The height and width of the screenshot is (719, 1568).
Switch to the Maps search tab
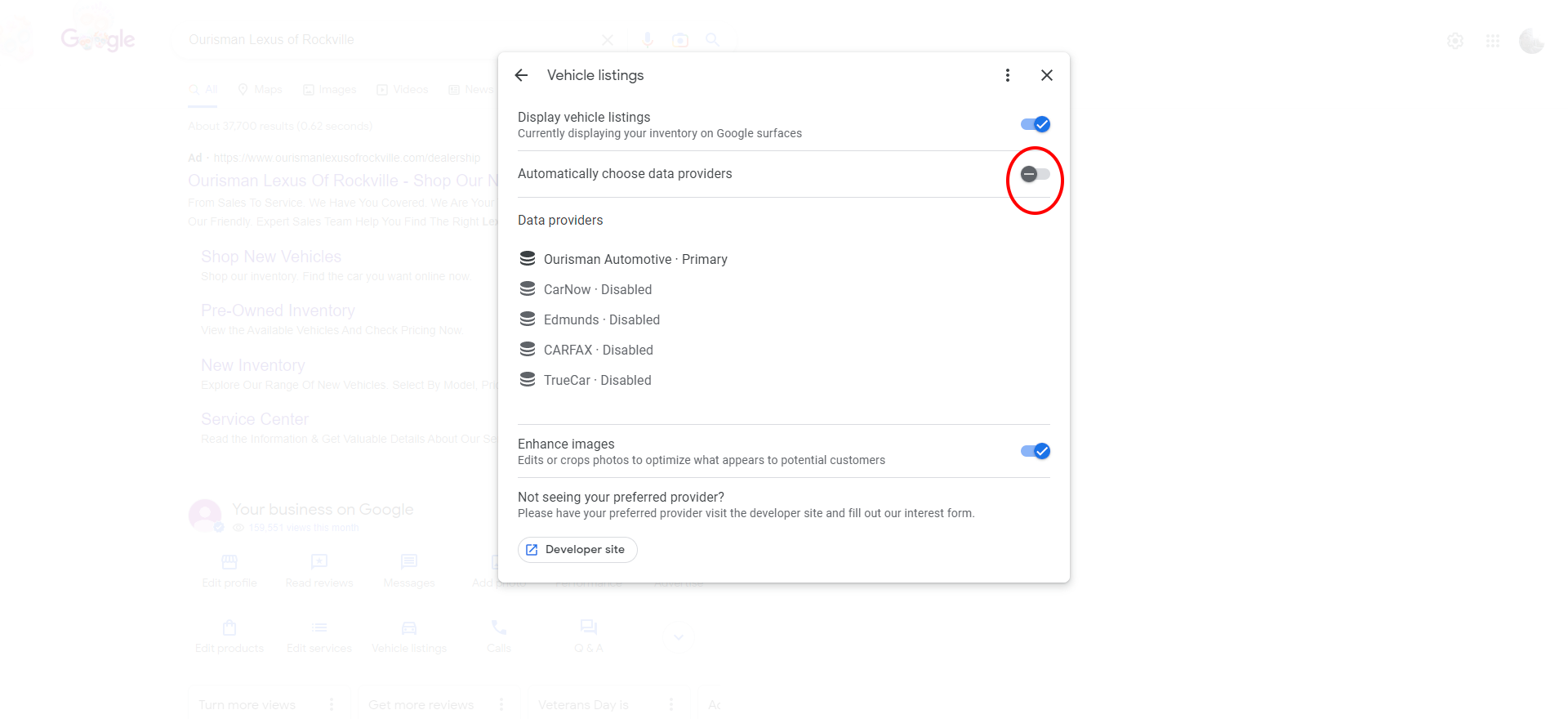[260, 90]
